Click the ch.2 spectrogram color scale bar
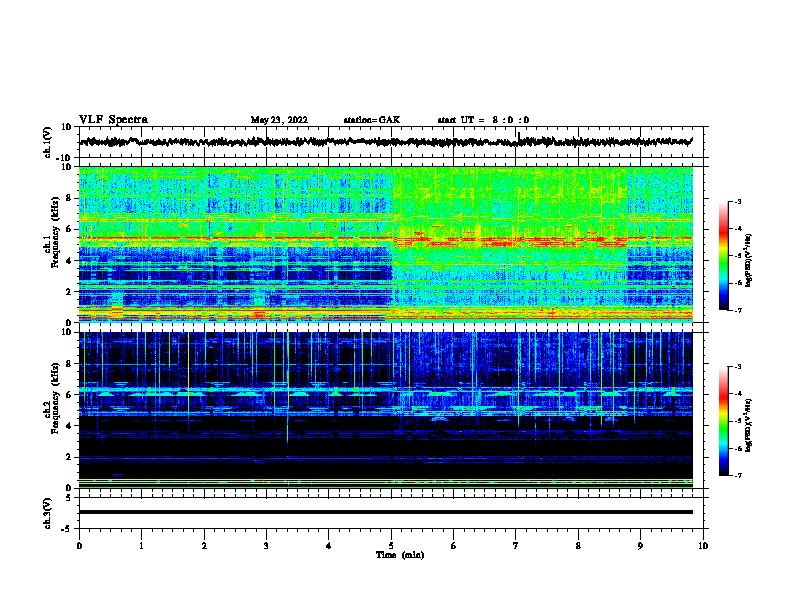792x612 pixels. click(x=723, y=421)
